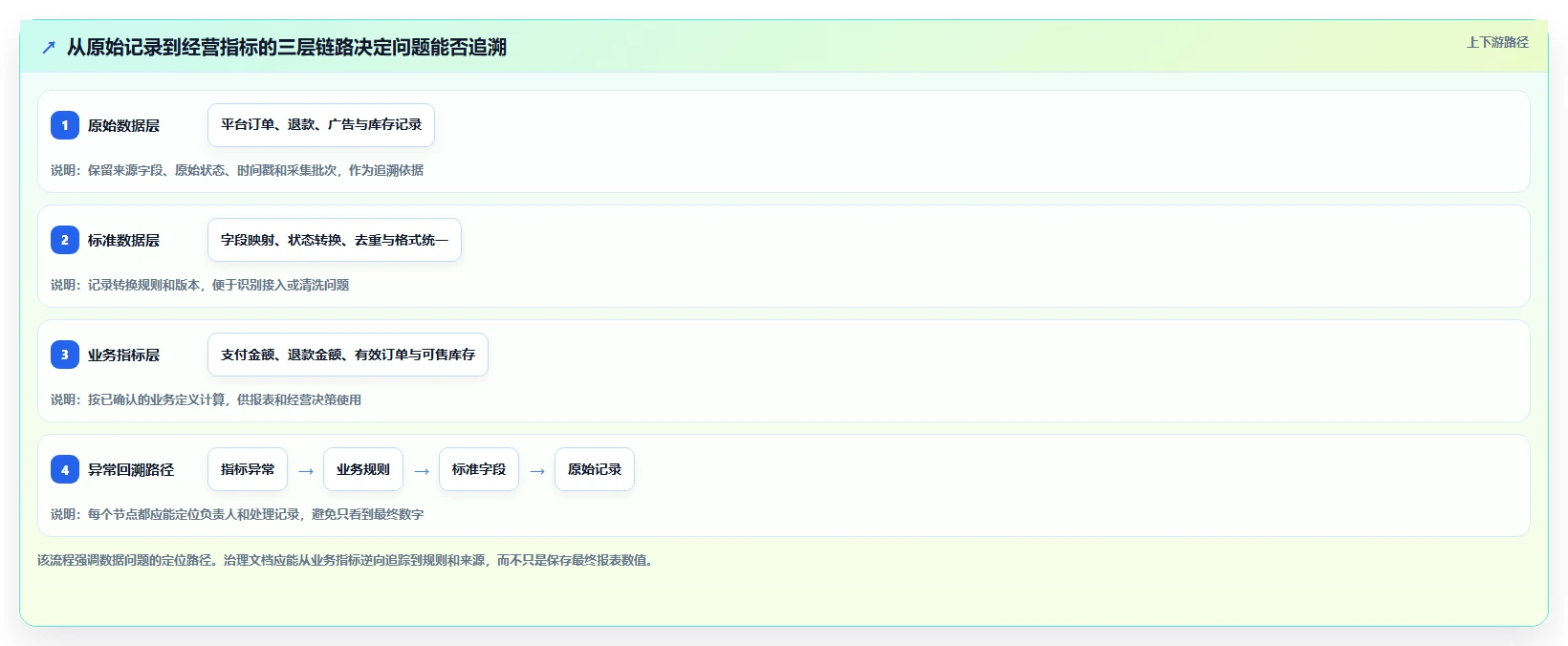Image resolution: width=1568 pixels, height=646 pixels.
Task: Click the 上下游路径 label in the header
Action: [1497, 42]
